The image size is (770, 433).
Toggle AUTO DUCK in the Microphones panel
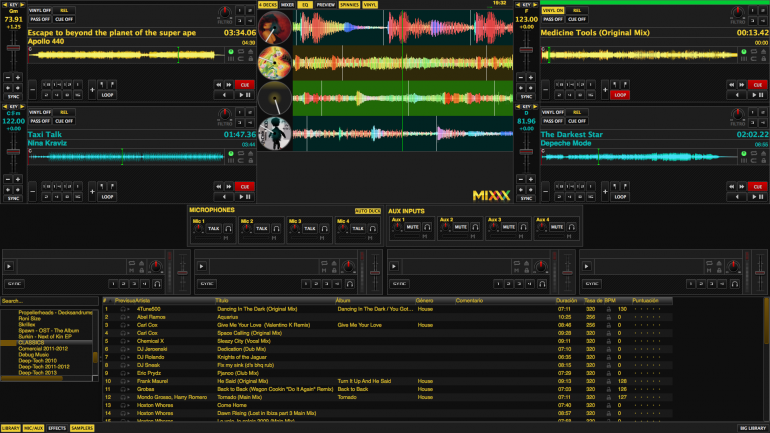pyautogui.click(x=367, y=211)
